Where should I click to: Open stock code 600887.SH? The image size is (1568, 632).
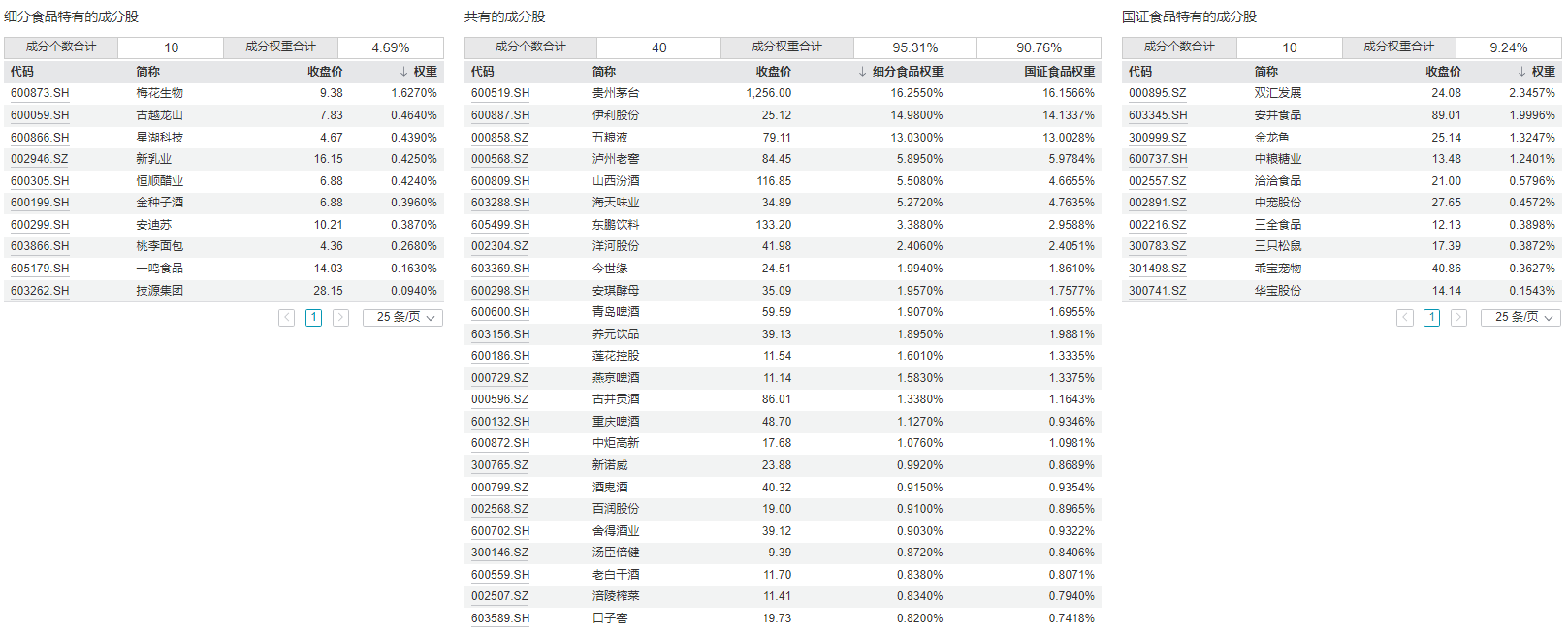pyautogui.click(x=500, y=115)
